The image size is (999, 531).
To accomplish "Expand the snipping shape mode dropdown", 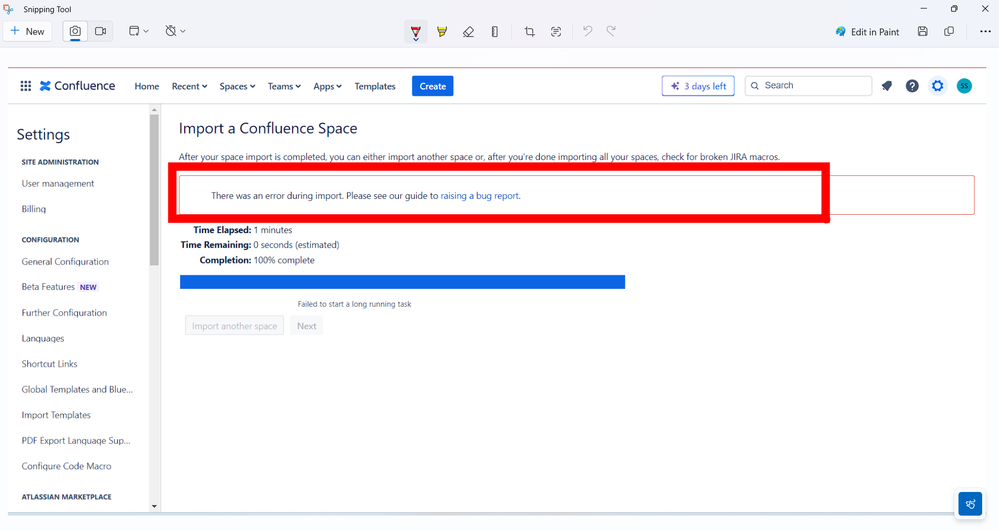I will [138, 31].
